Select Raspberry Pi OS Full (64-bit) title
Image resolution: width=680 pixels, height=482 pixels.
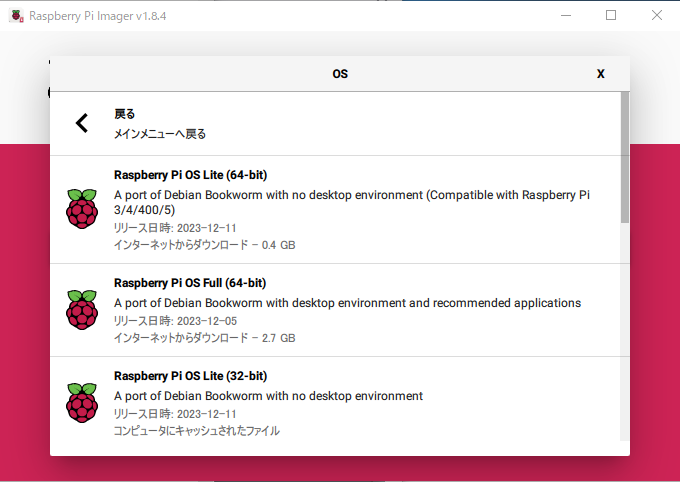click(x=190, y=283)
